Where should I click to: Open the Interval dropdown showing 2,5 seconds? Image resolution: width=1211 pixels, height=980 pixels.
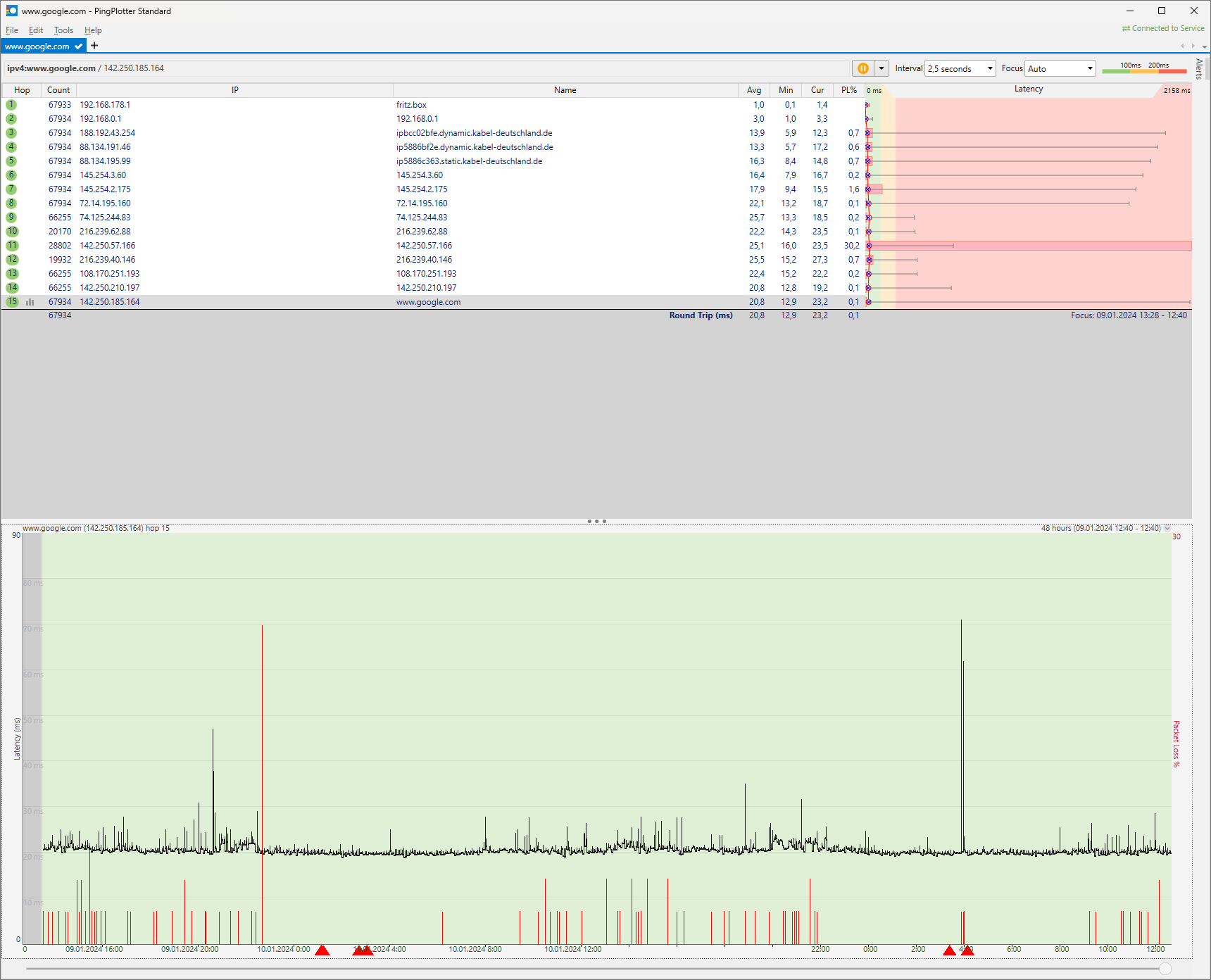[x=960, y=68]
